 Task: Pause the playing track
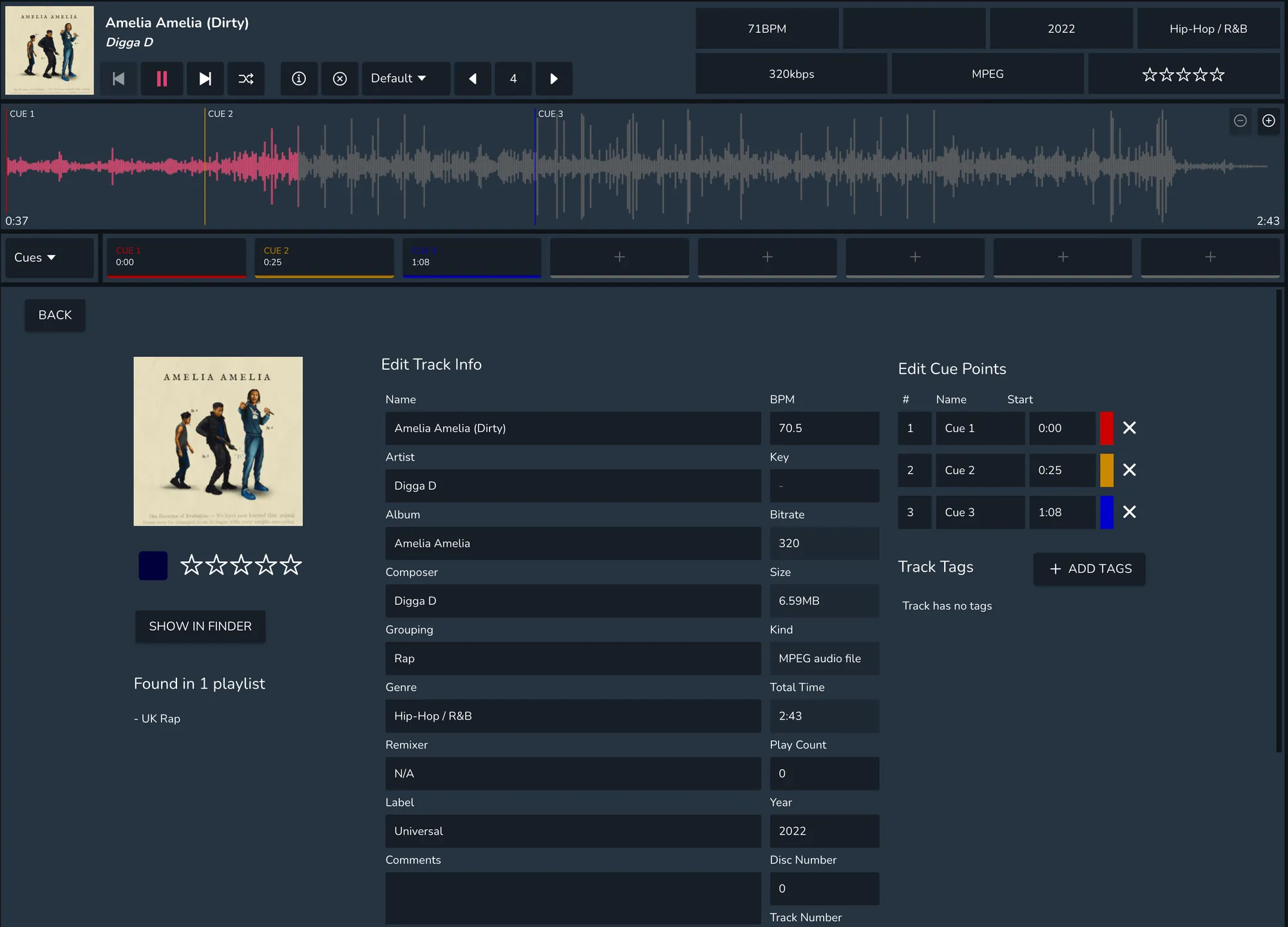click(162, 79)
